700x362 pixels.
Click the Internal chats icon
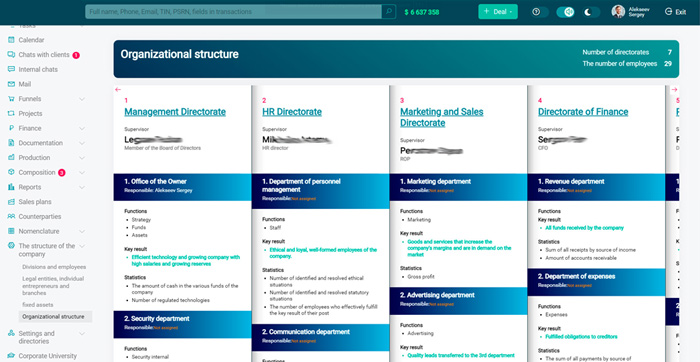tap(11, 70)
